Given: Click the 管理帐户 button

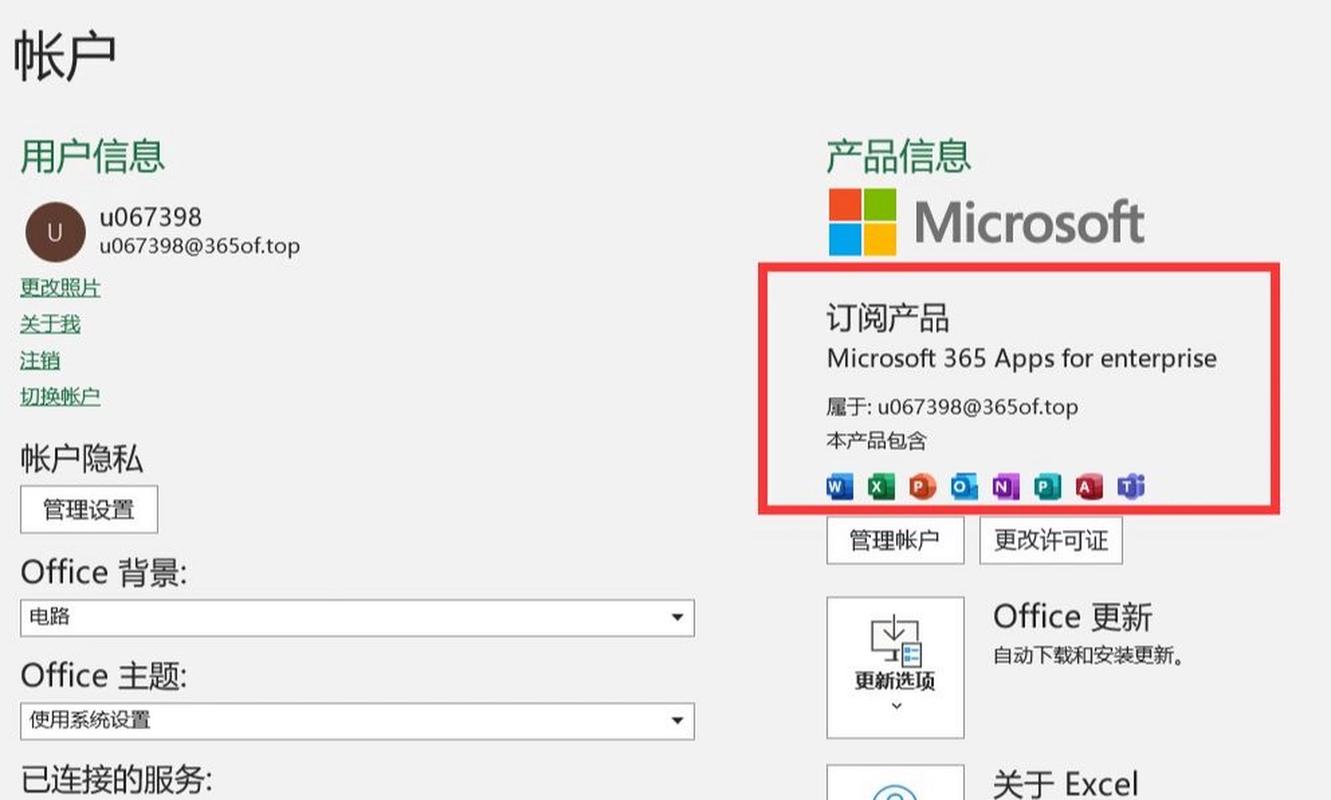Looking at the screenshot, I should [x=895, y=541].
